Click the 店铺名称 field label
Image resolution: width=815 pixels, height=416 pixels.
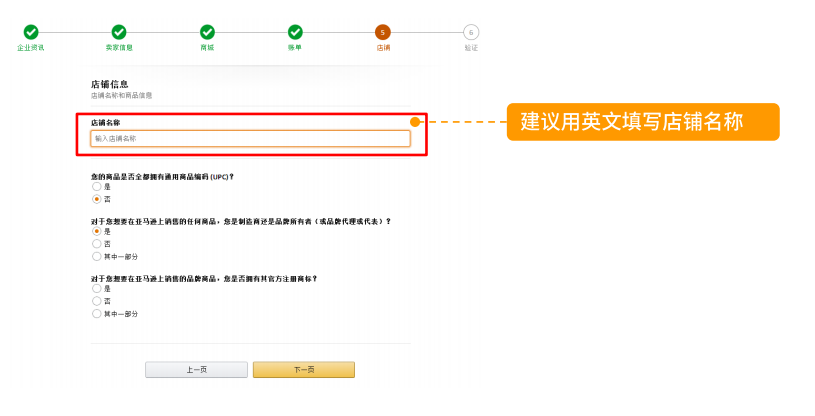[x=106, y=123]
